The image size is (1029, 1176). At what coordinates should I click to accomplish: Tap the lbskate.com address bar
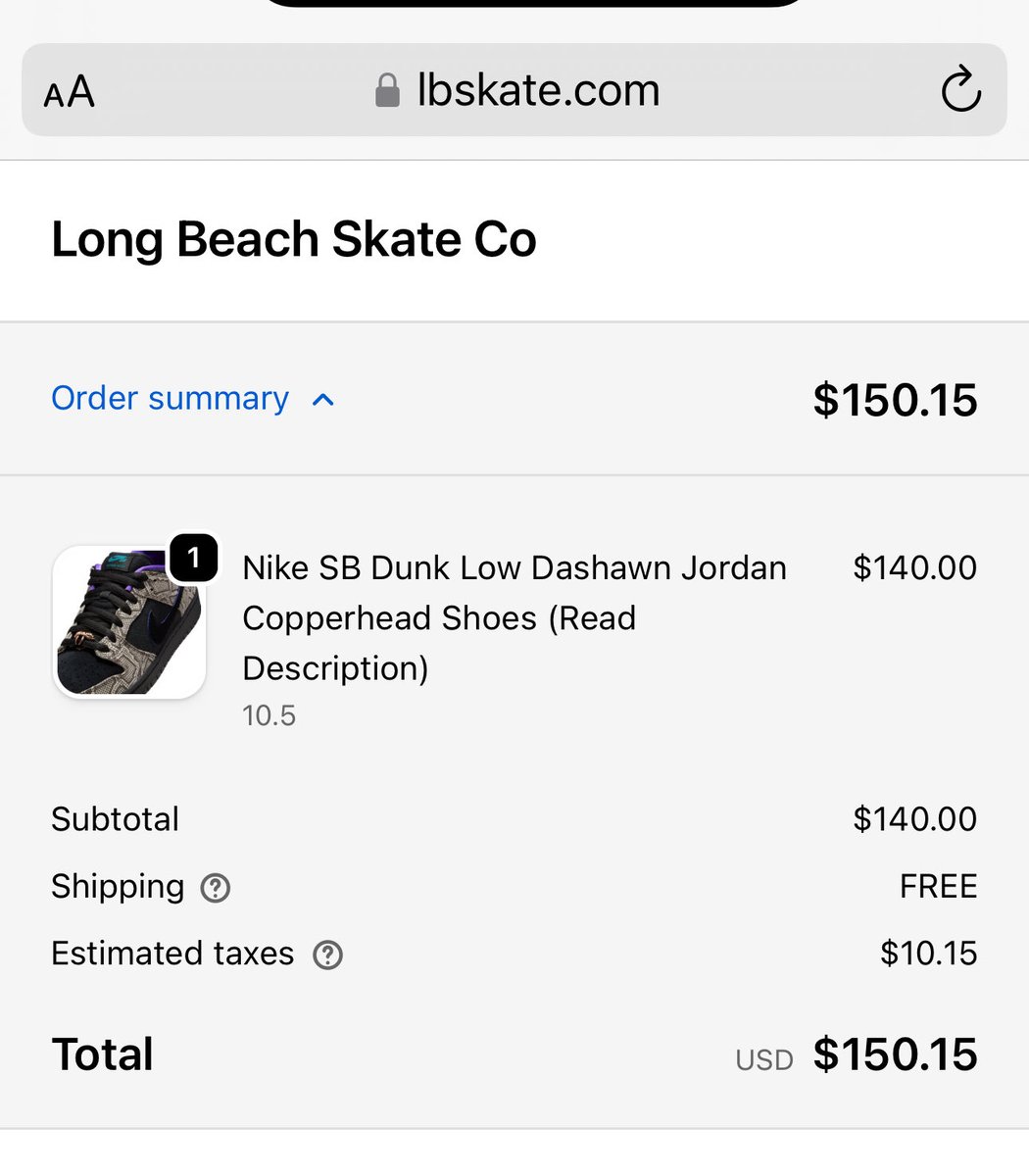click(x=514, y=90)
